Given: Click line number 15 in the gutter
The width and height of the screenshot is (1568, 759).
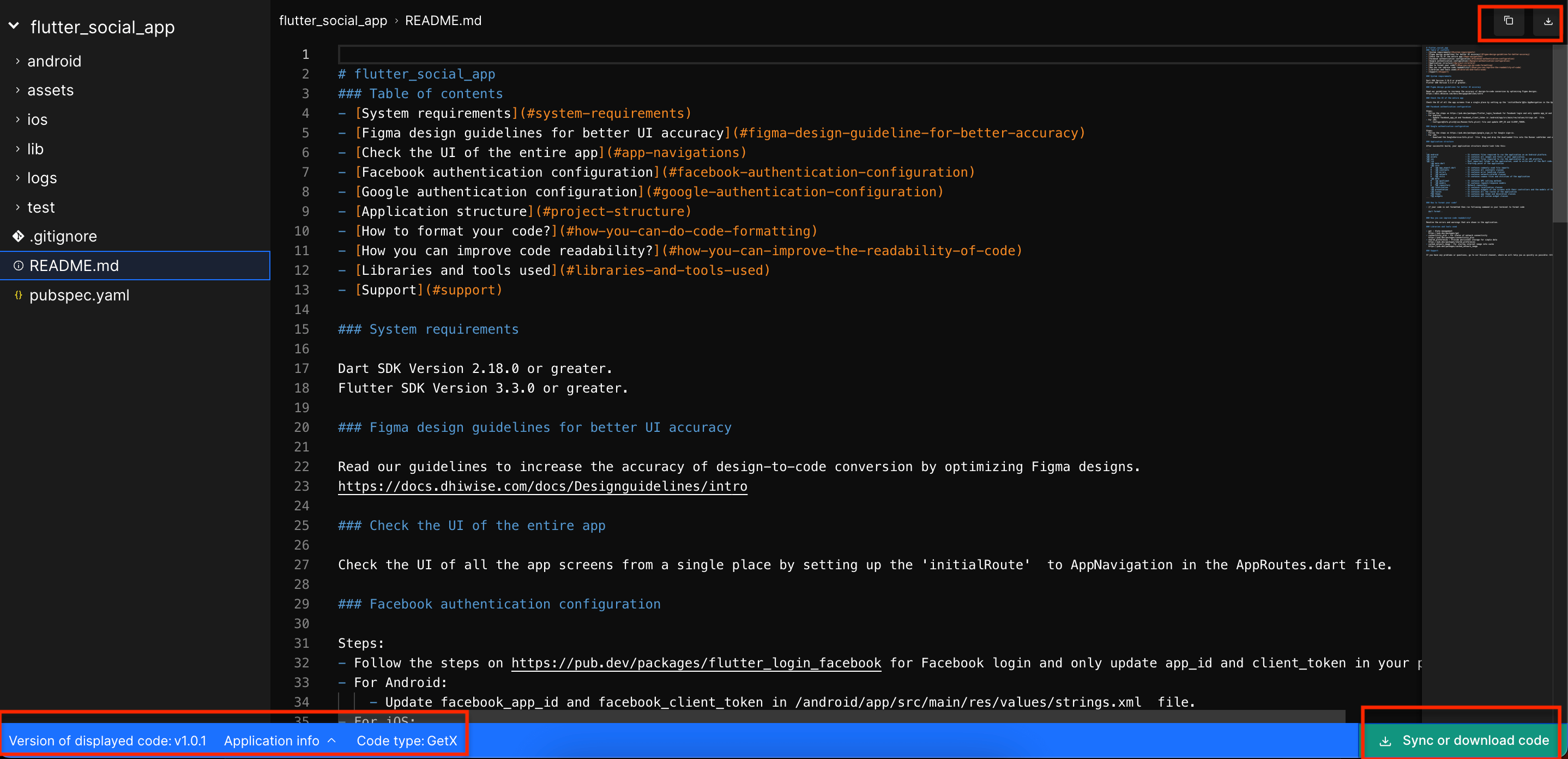Looking at the screenshot, I should (x=302, y=329).
